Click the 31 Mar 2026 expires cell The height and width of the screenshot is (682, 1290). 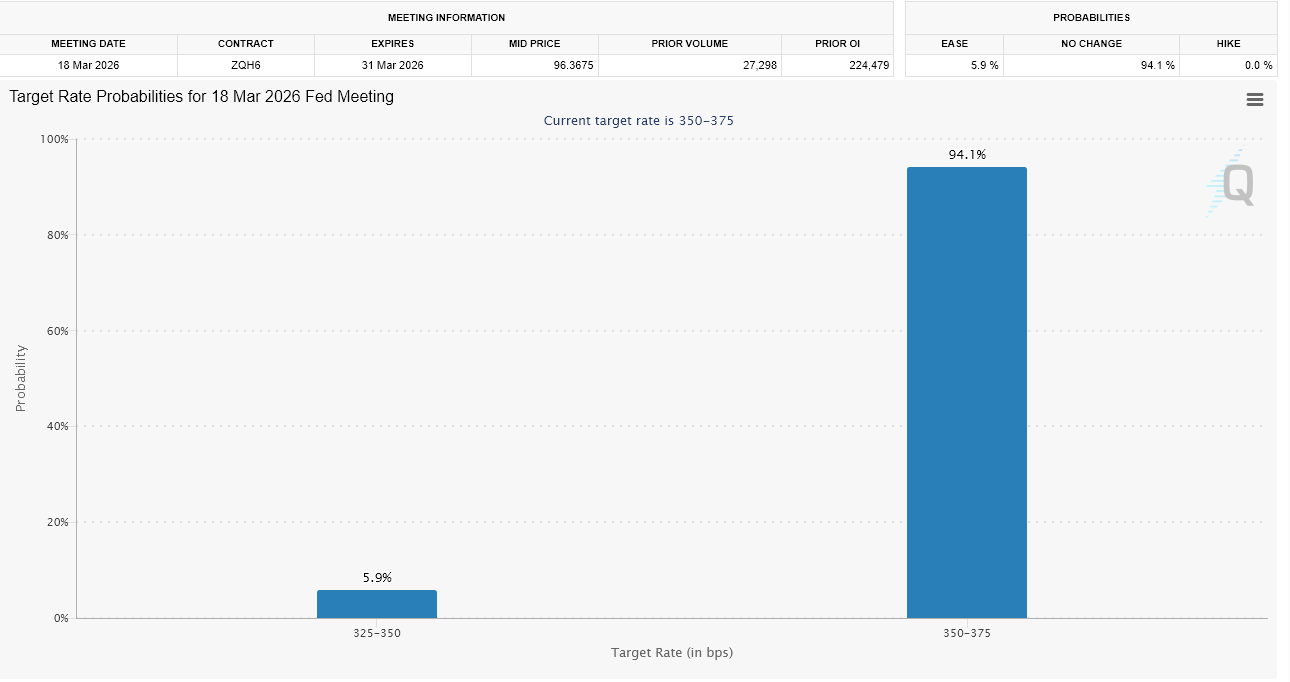[x=392, y=65]
